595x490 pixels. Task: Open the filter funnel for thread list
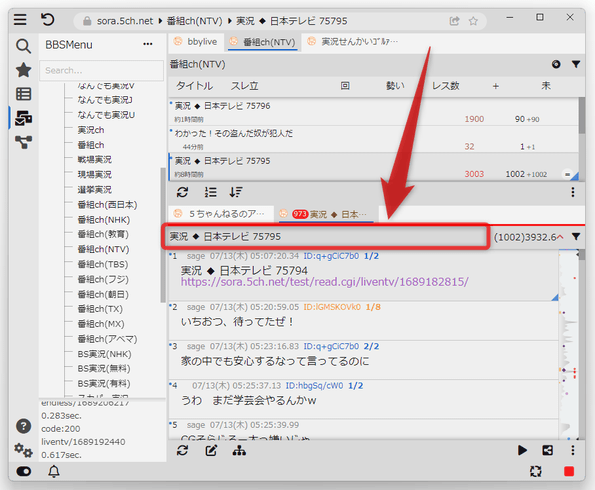(576, 65)
